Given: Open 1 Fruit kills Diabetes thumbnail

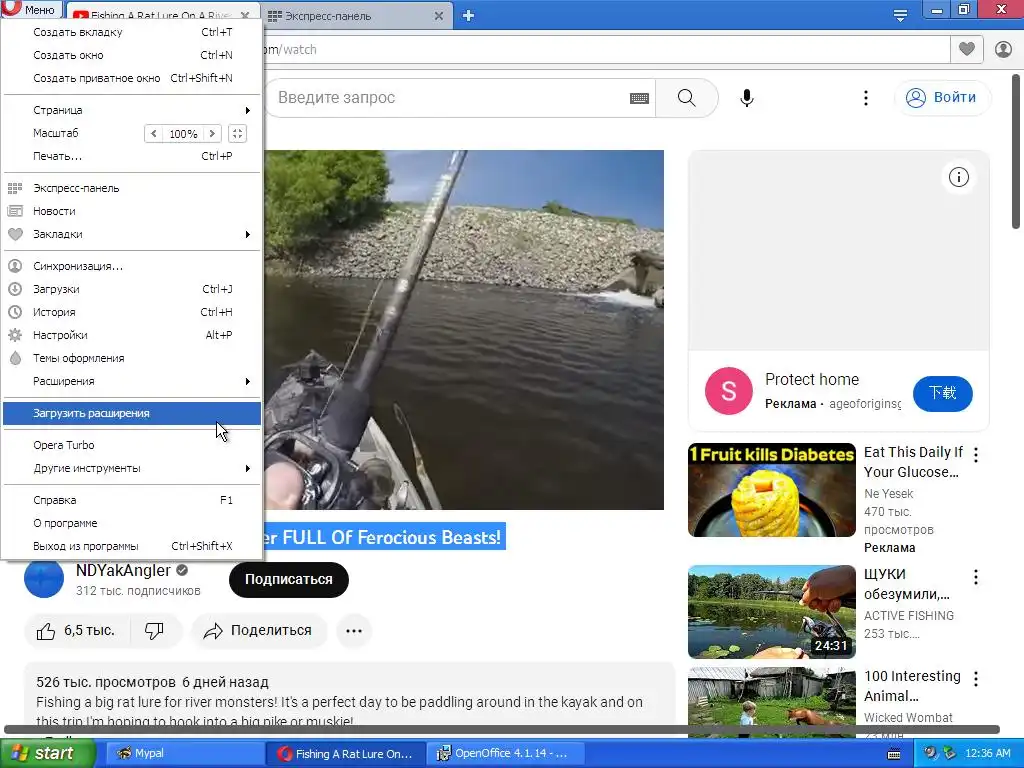Looking at the screenshot, I should pos(771,490).
